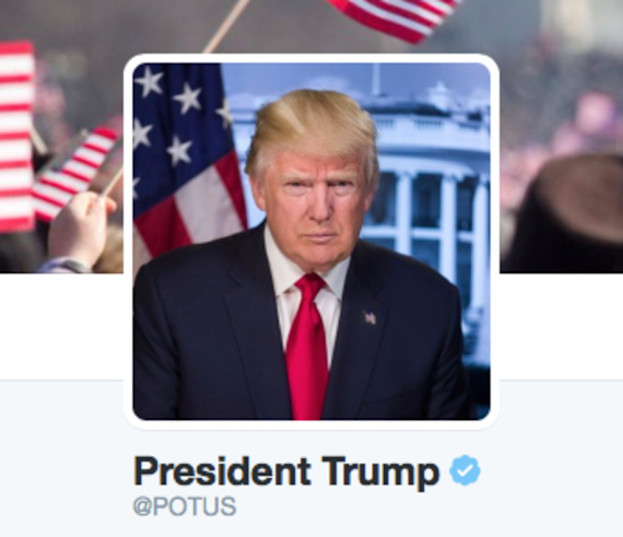Click the large striped flag at banner edge
The width and height of the screenshot is (623, 537).
[17, 136]
